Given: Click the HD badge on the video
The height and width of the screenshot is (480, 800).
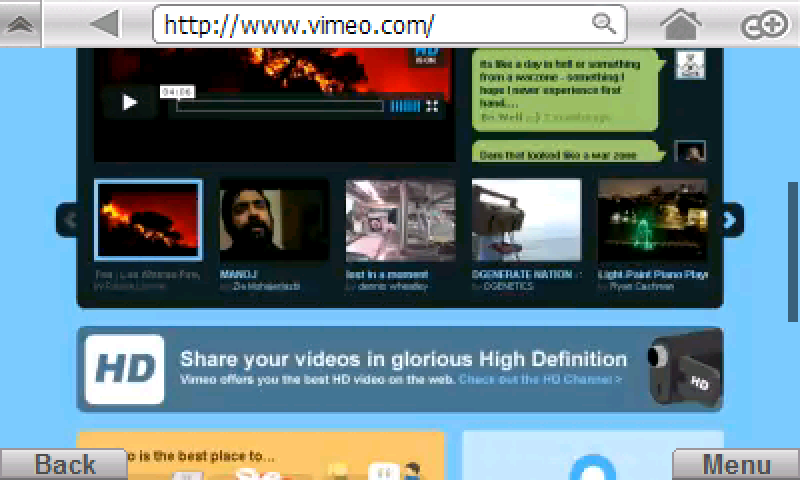Looking at the screenshot, I should click(426, 55).
